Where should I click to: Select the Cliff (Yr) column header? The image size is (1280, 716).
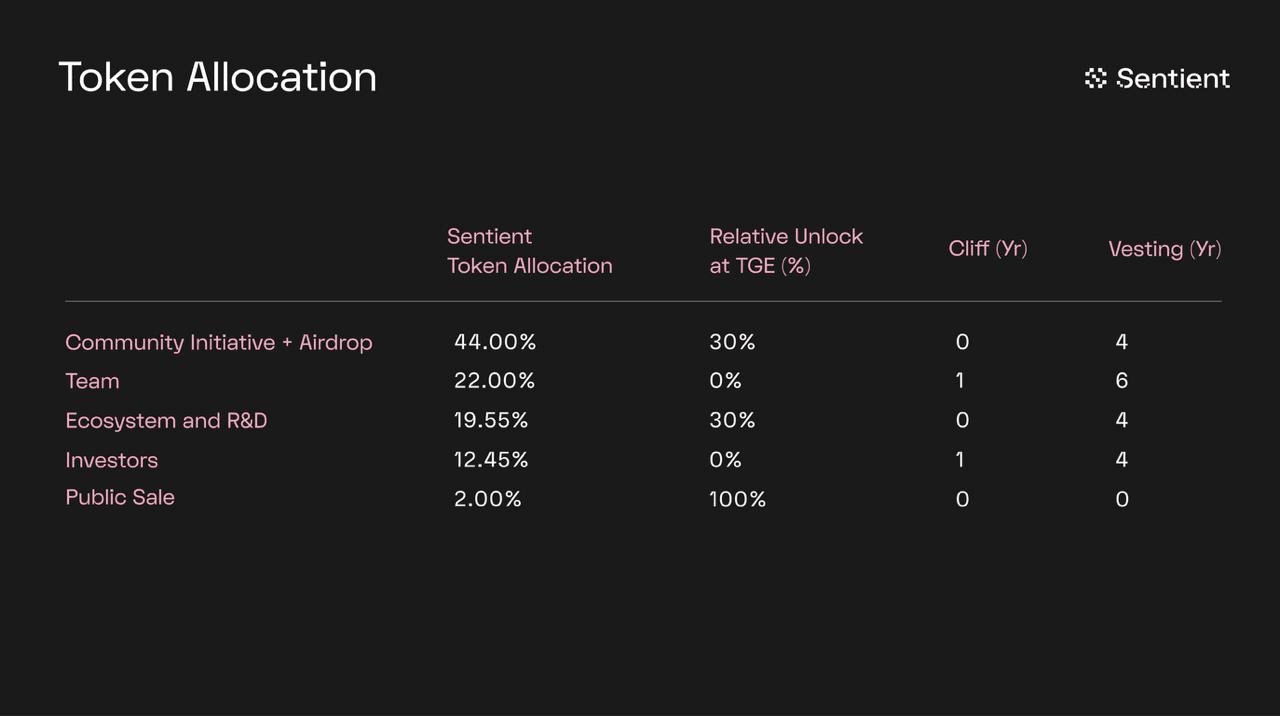(987, 249)
